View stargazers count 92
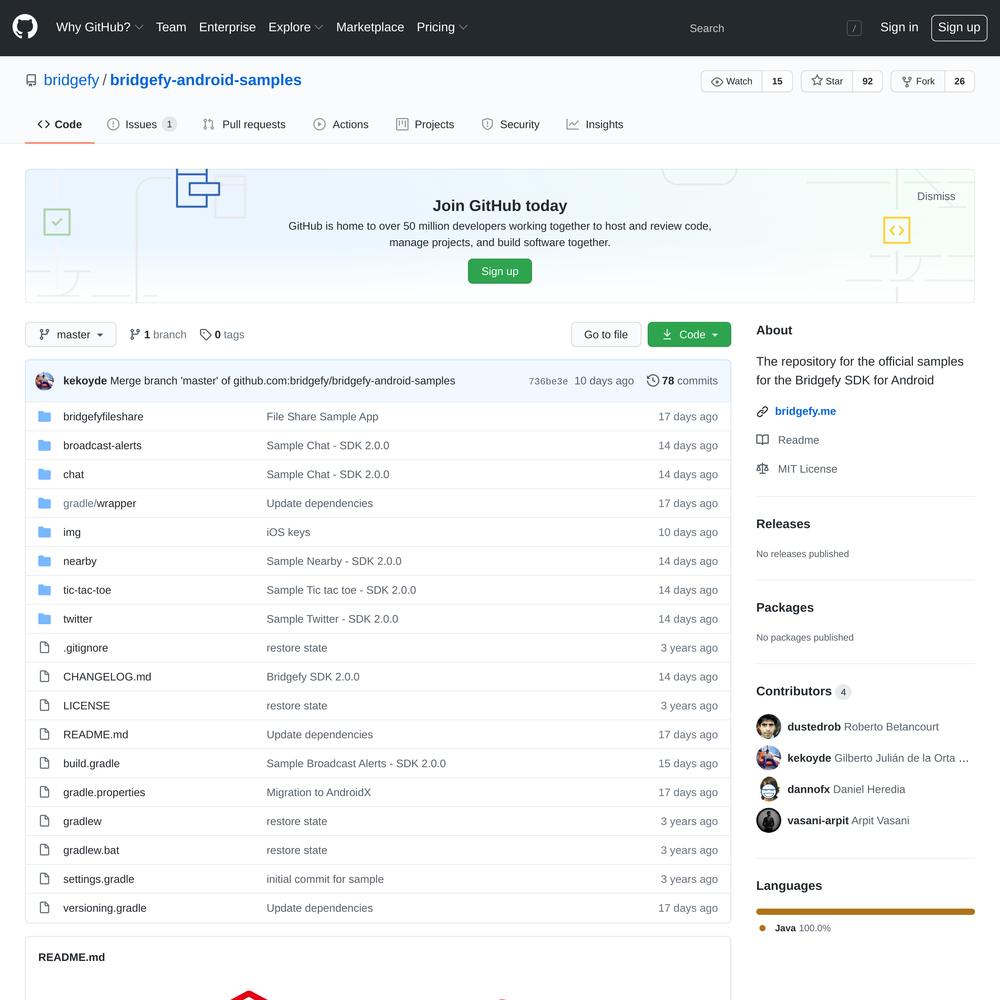Image resolution: width=1000 pixels, height=1000 pixels. point(867,81)
